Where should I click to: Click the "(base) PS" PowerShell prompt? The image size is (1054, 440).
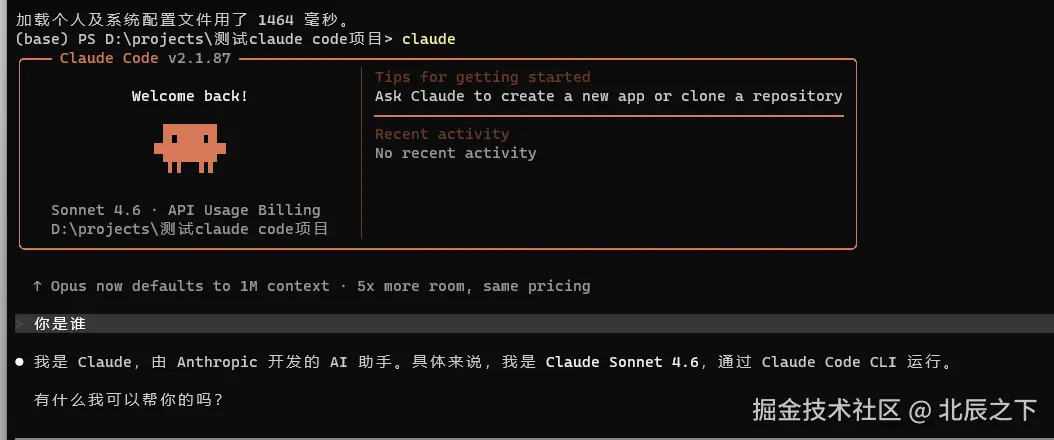pyautogui.click(x=56, y=39)
